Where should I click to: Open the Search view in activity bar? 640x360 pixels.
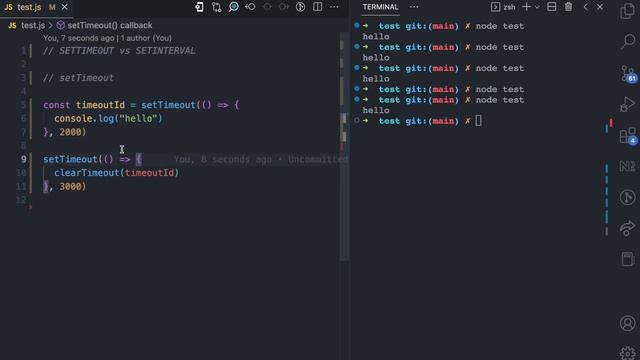(x=627, y=41)
